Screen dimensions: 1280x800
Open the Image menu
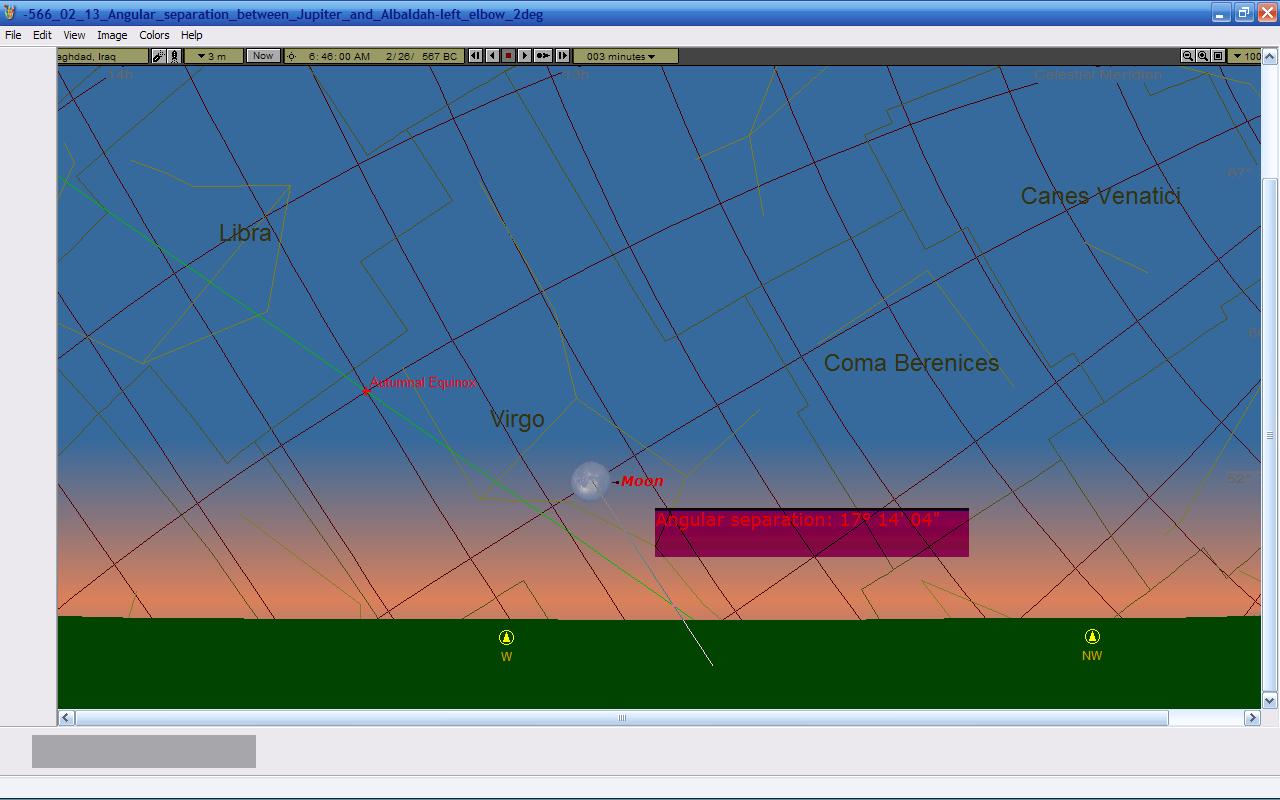tap(112, 35)
